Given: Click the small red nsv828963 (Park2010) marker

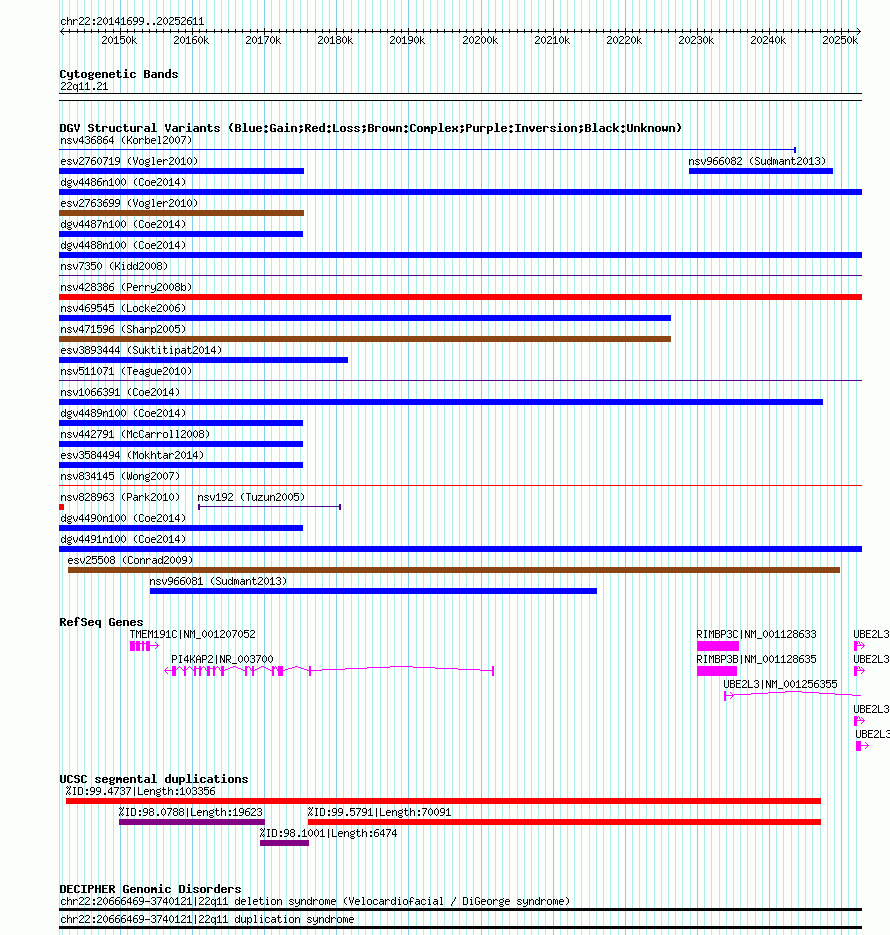Looking at the screenshot, I should click(x=61, y=507).
